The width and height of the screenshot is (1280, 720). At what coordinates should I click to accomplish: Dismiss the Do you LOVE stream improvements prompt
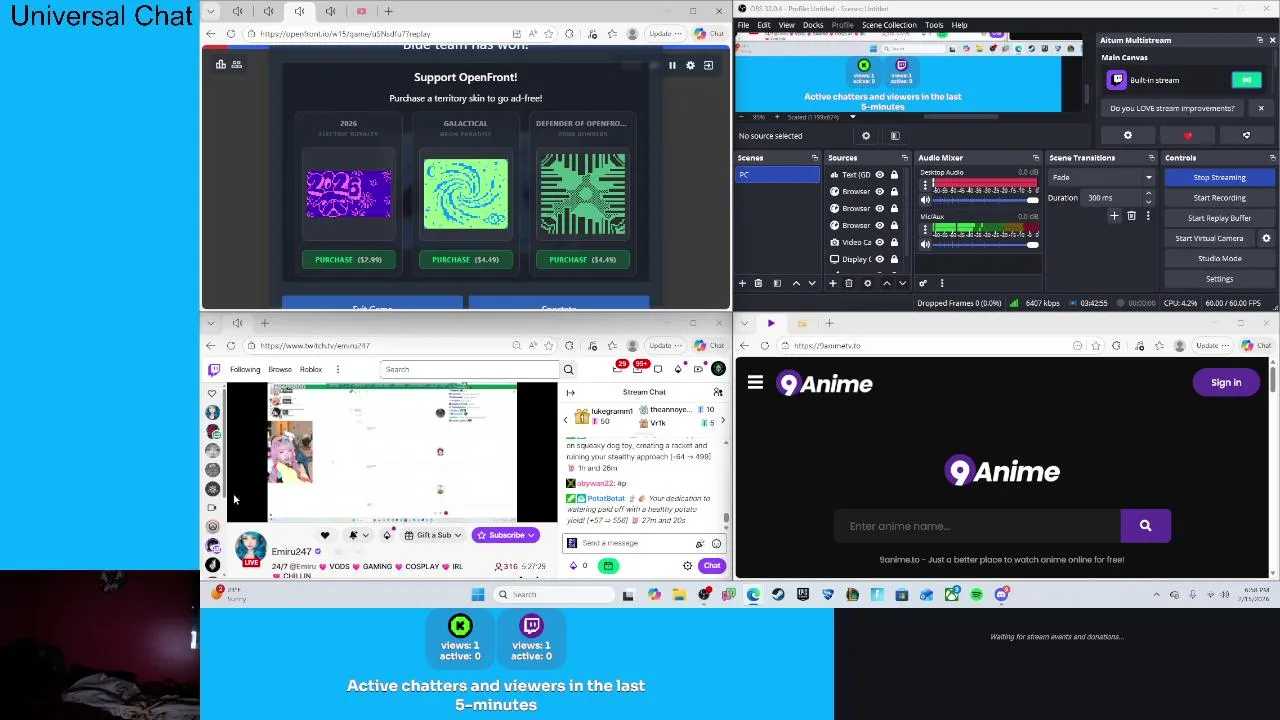click(x=1261, y=108)
